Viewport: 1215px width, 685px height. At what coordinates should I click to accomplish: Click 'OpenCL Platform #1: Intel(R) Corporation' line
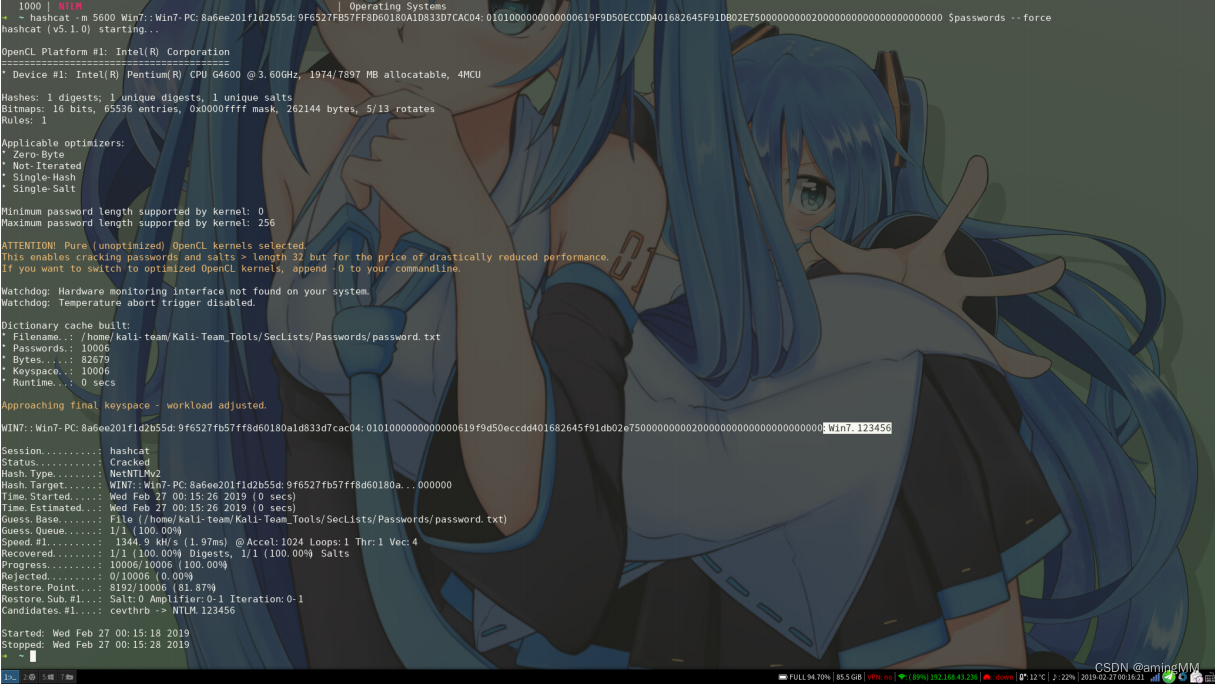coord(115,52)
